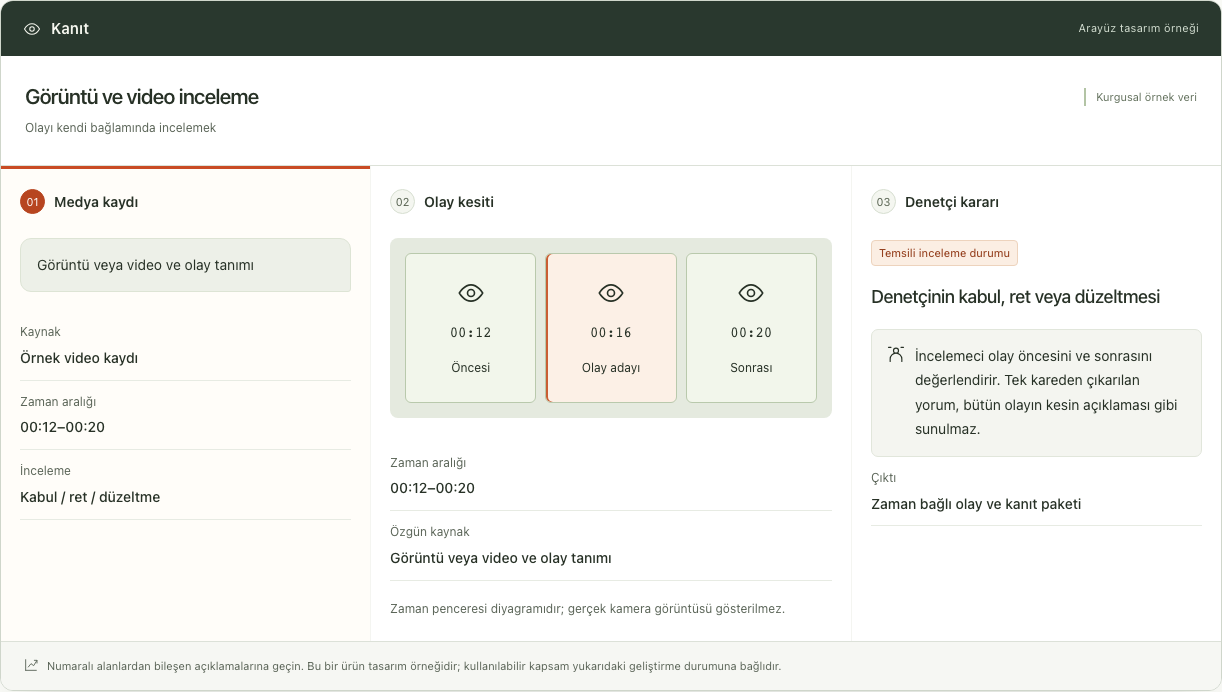Click the İnceleme field label
This screenshot has width=1222, height=692.
point(45,471)
